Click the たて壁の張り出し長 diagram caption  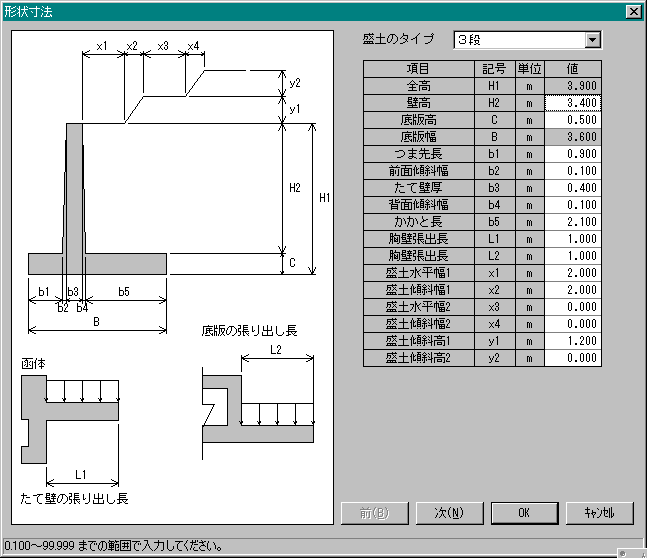click(x=74, y=499)
